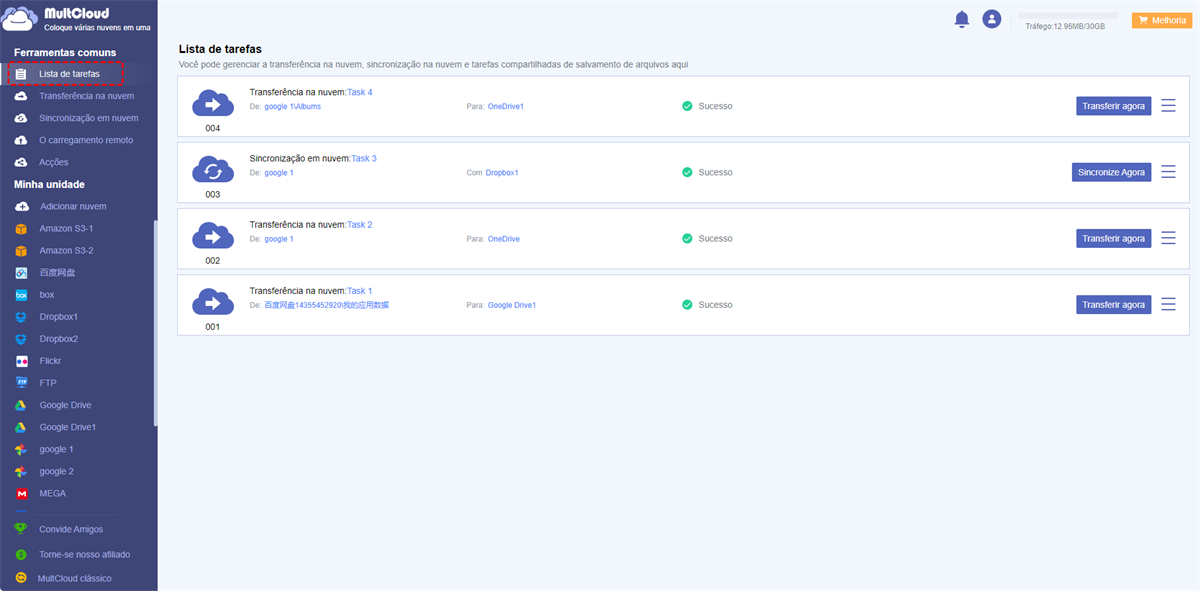
Task: Open the notifications bell icon
Action: tap(962, 19)
